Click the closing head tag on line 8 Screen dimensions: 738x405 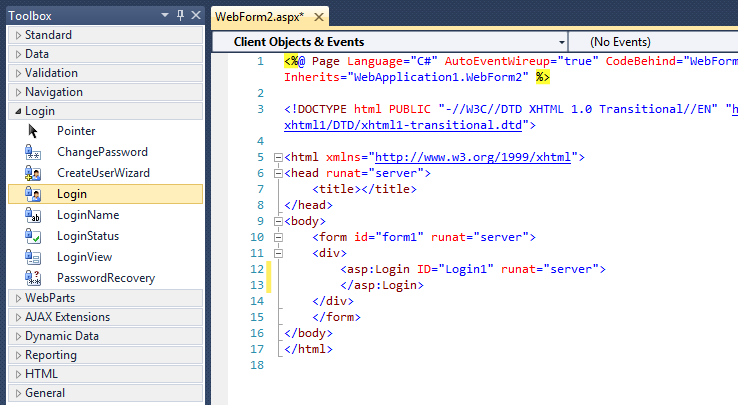pos(308,205)
